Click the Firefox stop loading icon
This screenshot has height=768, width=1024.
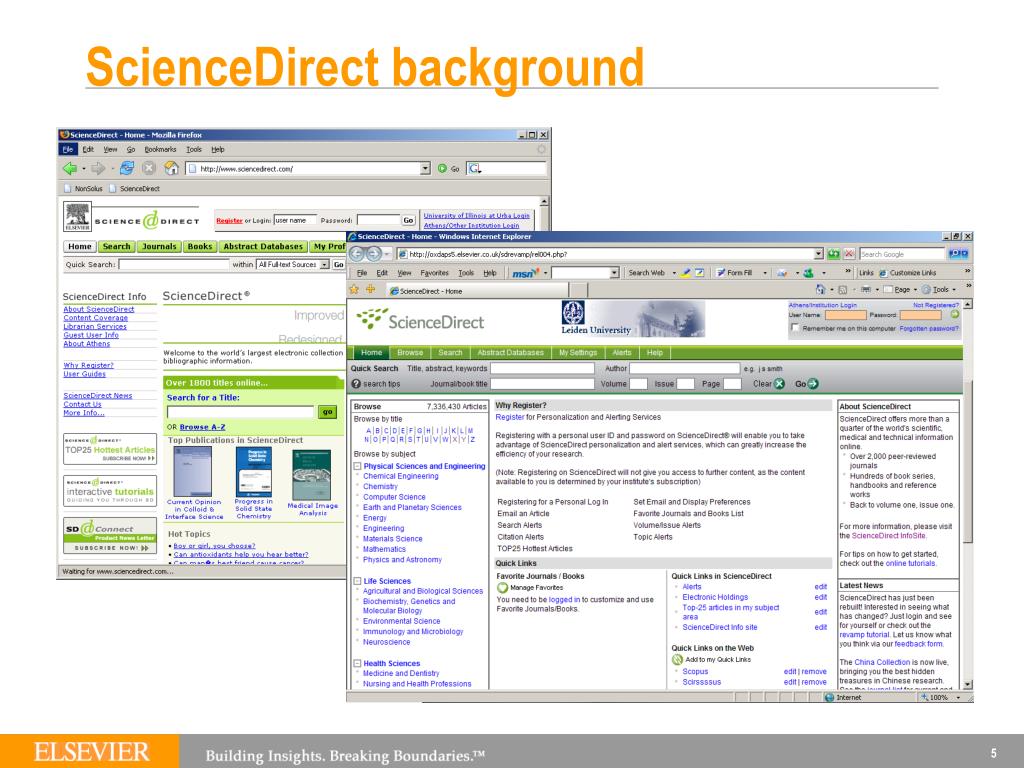149,168
